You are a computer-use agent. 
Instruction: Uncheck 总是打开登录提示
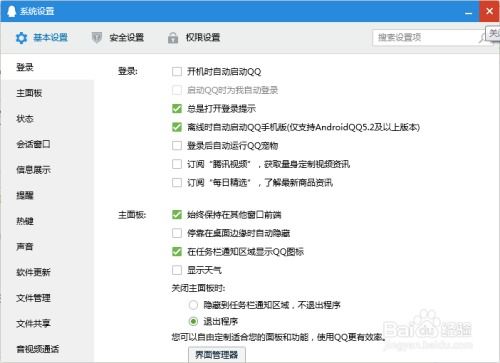(x=177, y=109)
